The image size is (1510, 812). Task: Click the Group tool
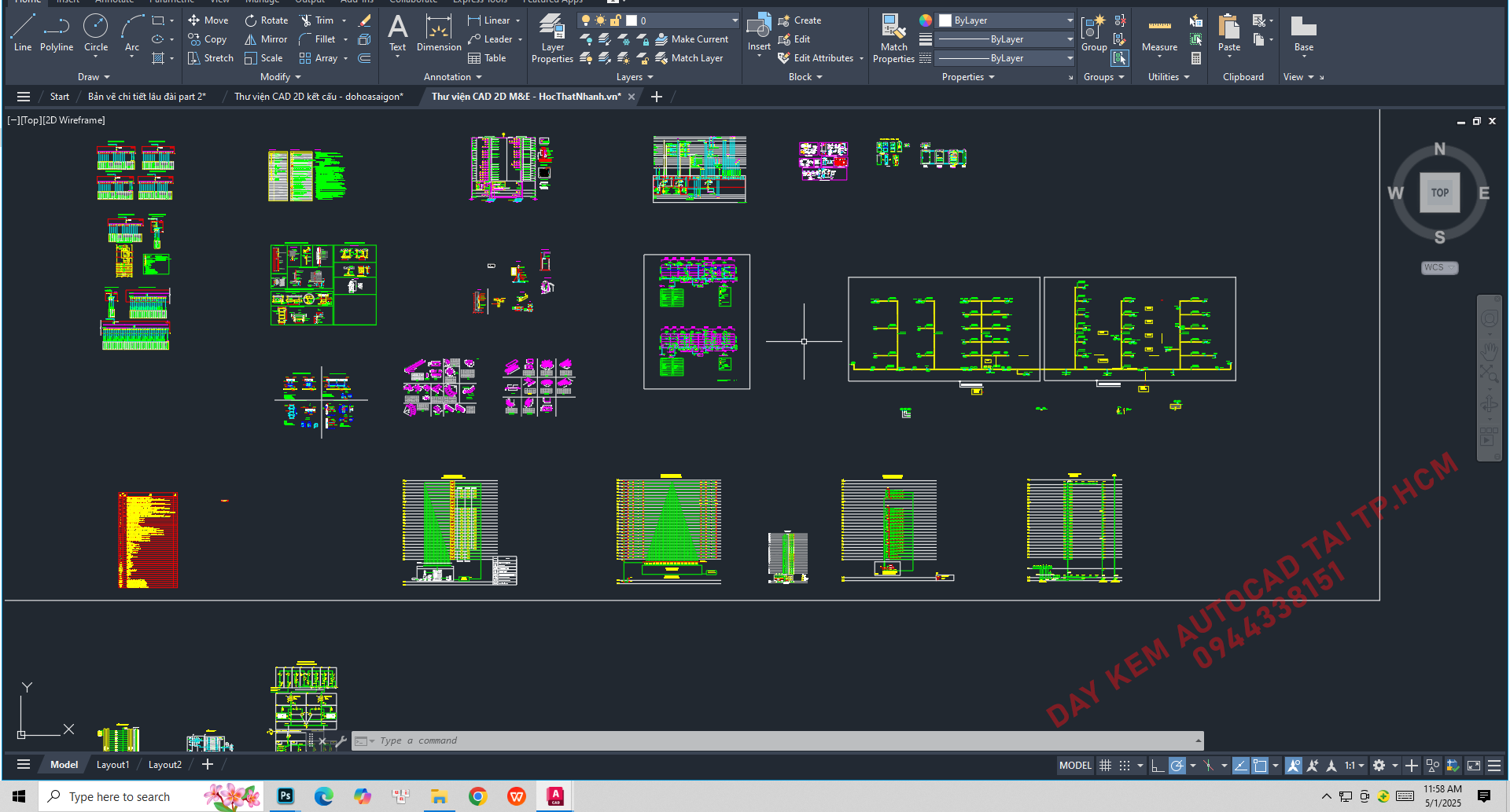[x=1094, y=33]
